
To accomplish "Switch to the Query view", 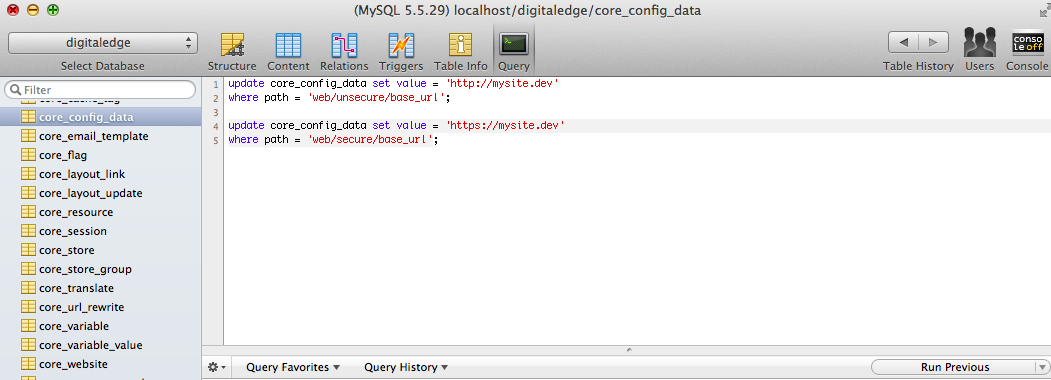I will pos(513,52).
